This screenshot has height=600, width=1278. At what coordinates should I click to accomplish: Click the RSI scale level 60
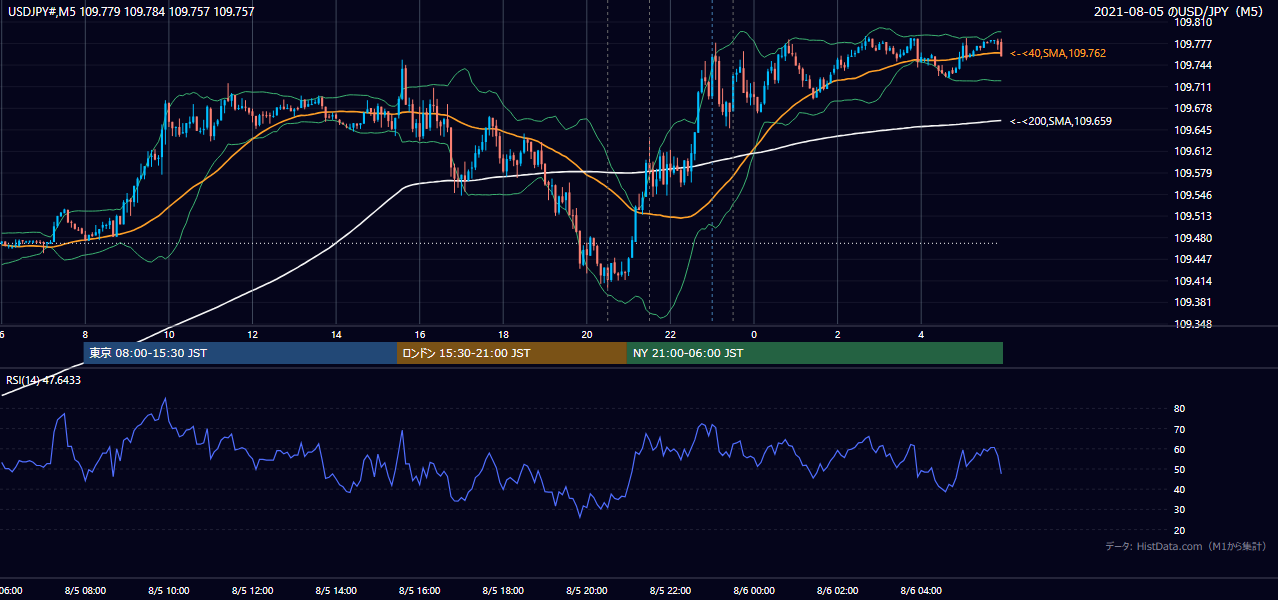point(1179,449)
